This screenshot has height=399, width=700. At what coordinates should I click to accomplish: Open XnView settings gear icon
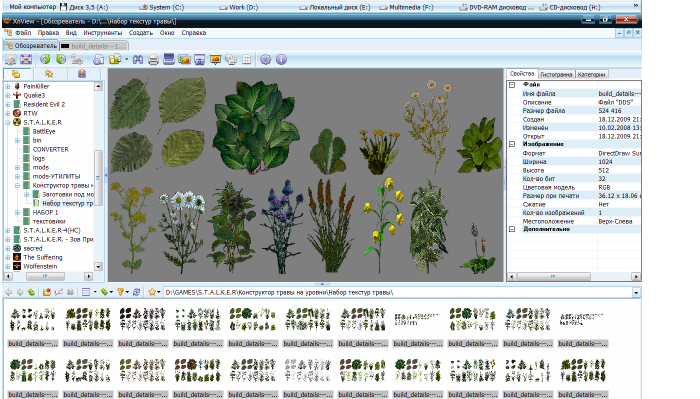(266, 59)
